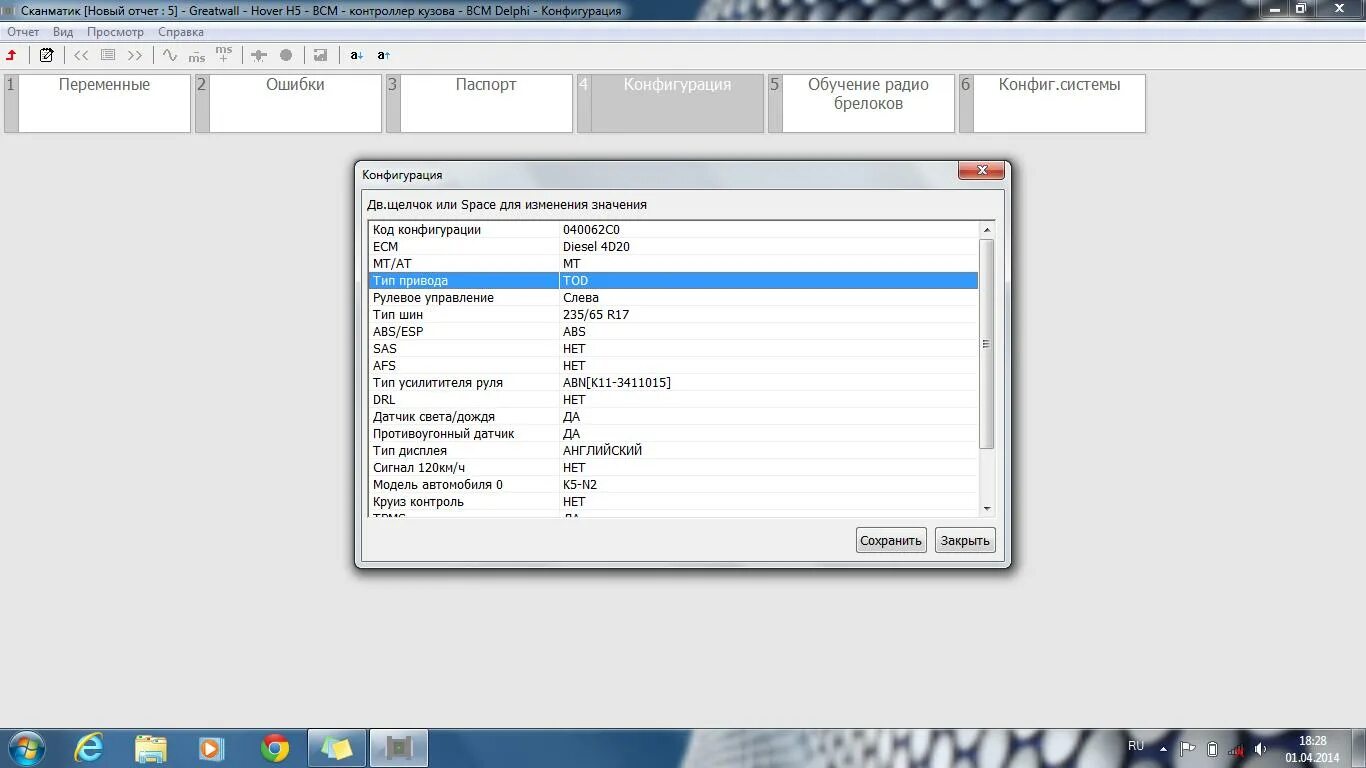Viewport: 1366px width, 768px height.
Task: Click the value '235/65 R17'
Action: (596, 315)
